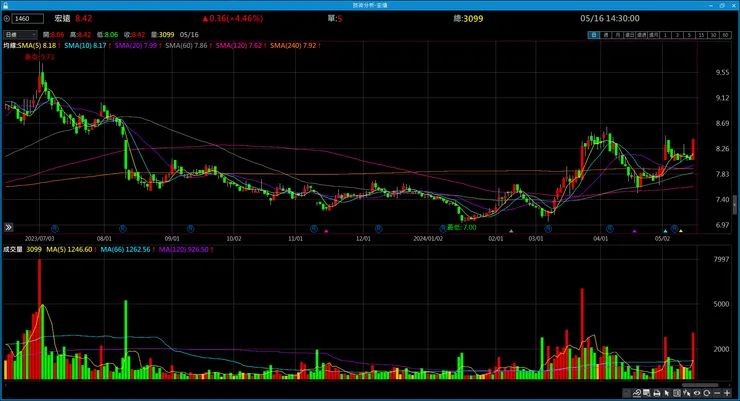The image size is (740, 401).
Task: Select the 日 daily period tab
Action: 594,35
